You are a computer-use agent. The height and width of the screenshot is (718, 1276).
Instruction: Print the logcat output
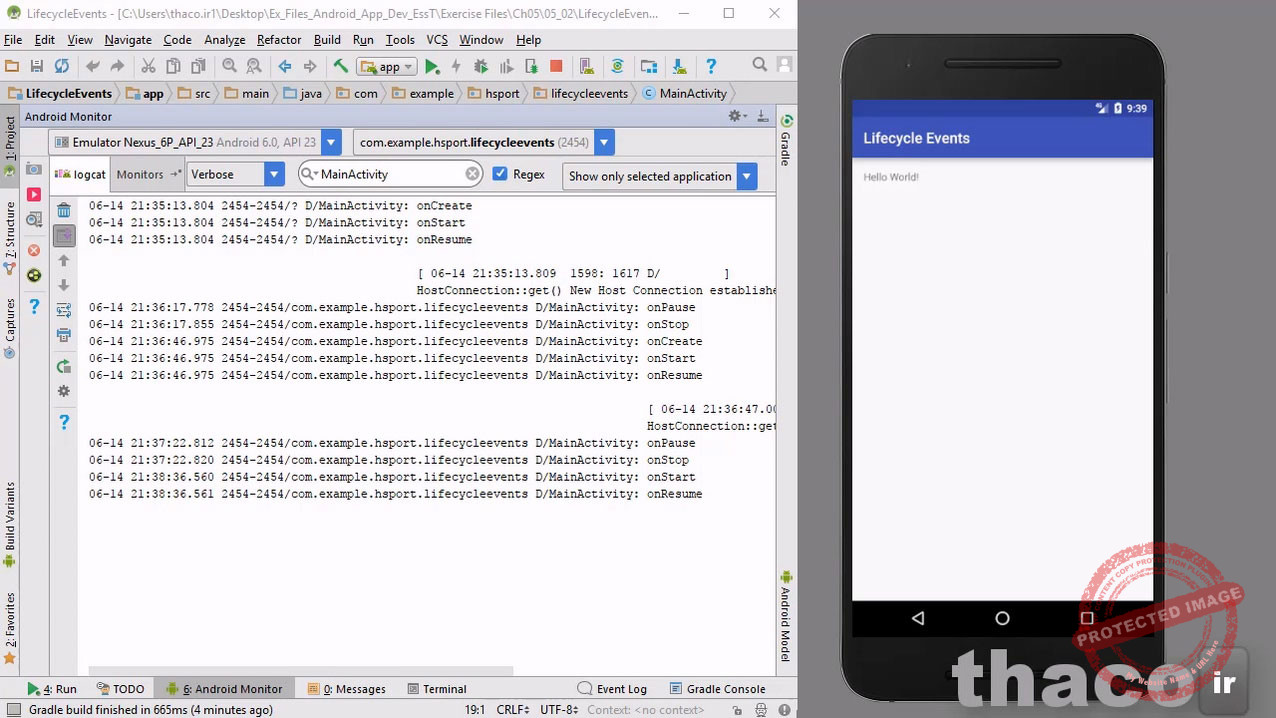tap(63, 335)
